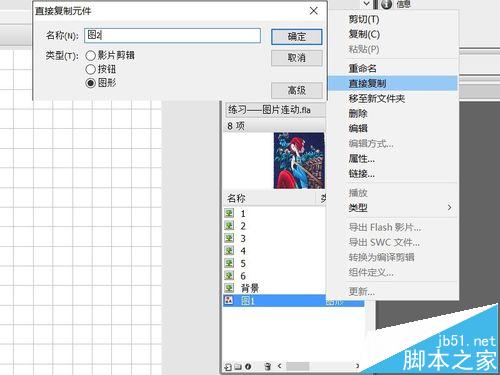The height and width of the screenshot is (375, 500).
Task: Collapse the panel with top chevron arrow
Action: tap(367, 4)
